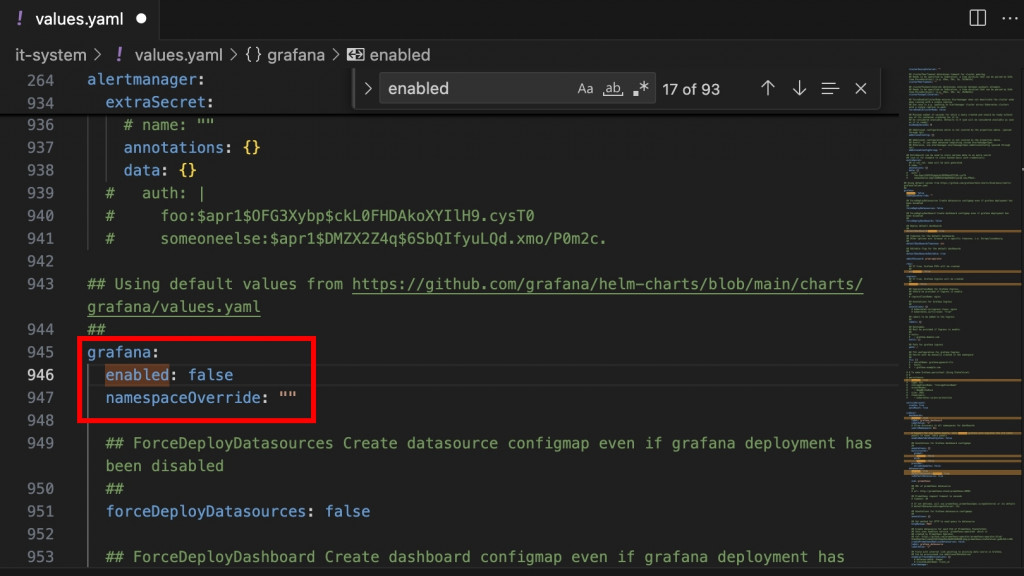Click the grafana/values.yaml link continuation
This screenshot has width=1024, height=576.
(174, 307)
